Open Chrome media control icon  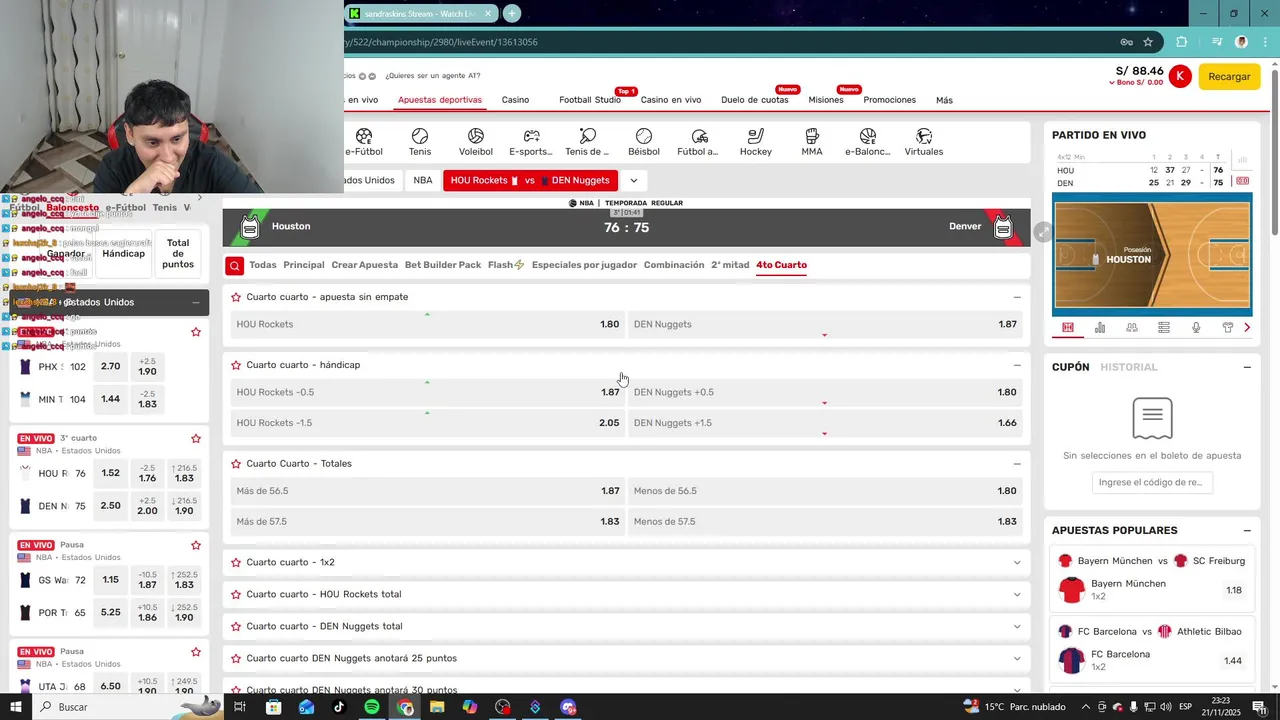click(x=1216, y=42)
